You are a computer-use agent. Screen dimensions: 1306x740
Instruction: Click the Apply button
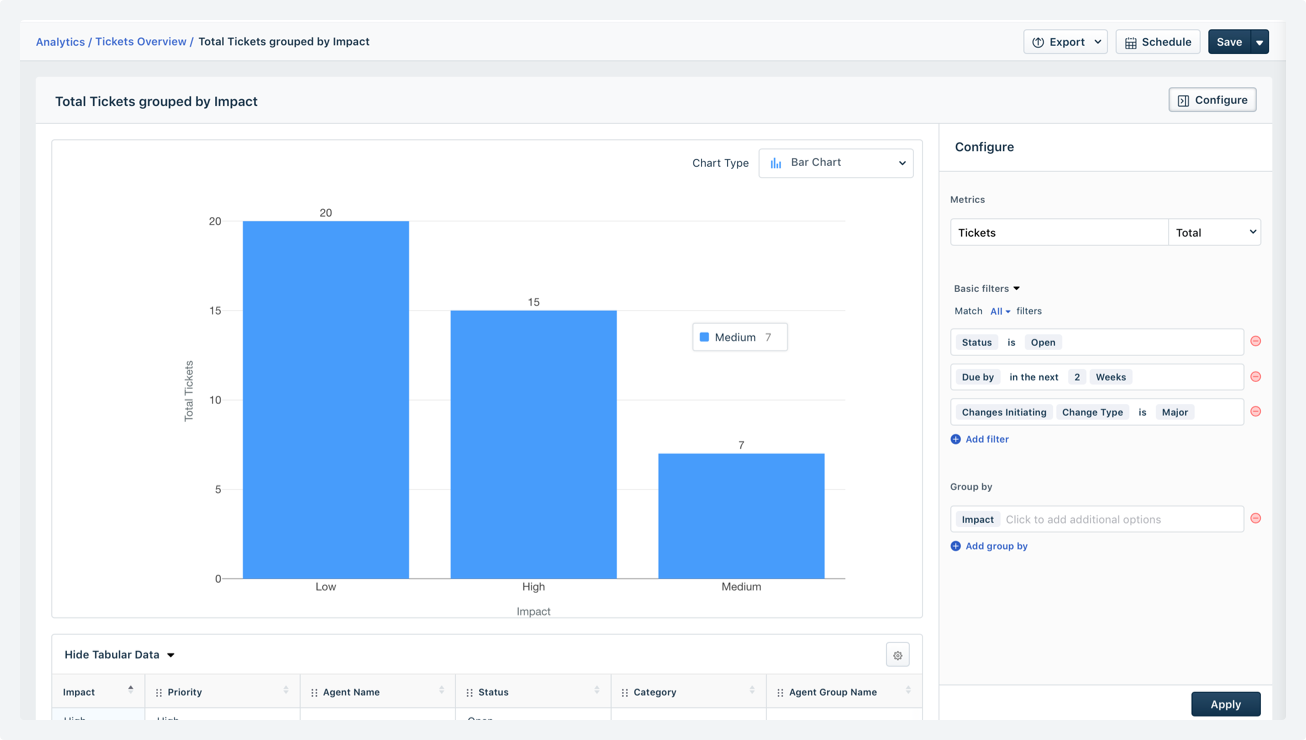tap(1226, 704)
